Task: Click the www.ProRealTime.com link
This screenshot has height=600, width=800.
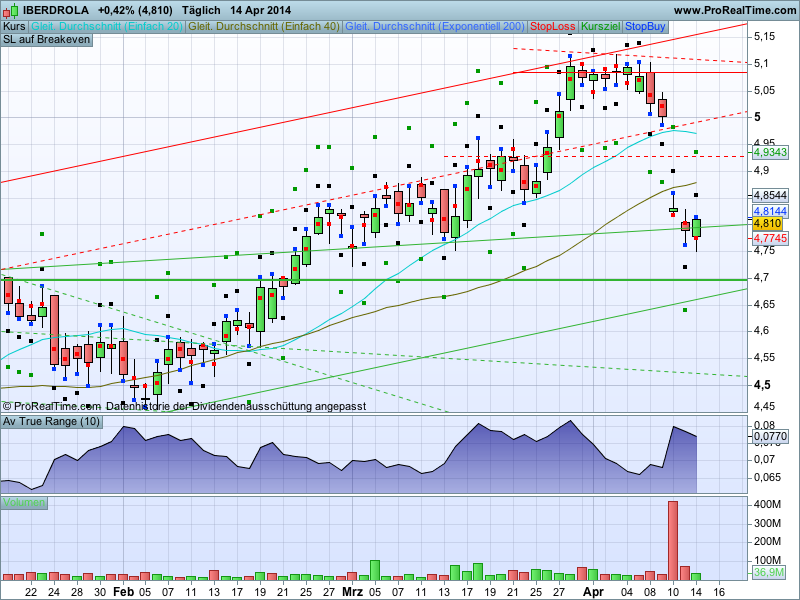Action: coord(735,10)
